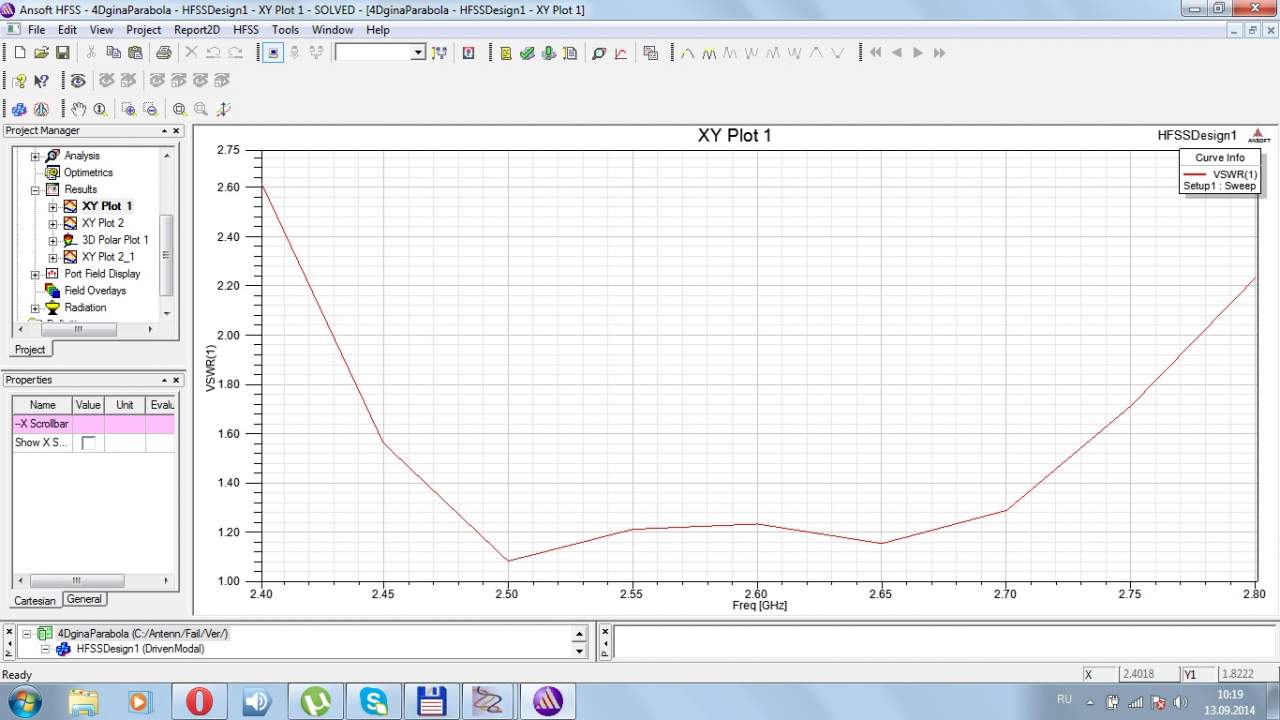Image resolution: width=1280 pixels, height=720 pixels.
Task: Collapse the Results tree node
Action: point(35,190)
